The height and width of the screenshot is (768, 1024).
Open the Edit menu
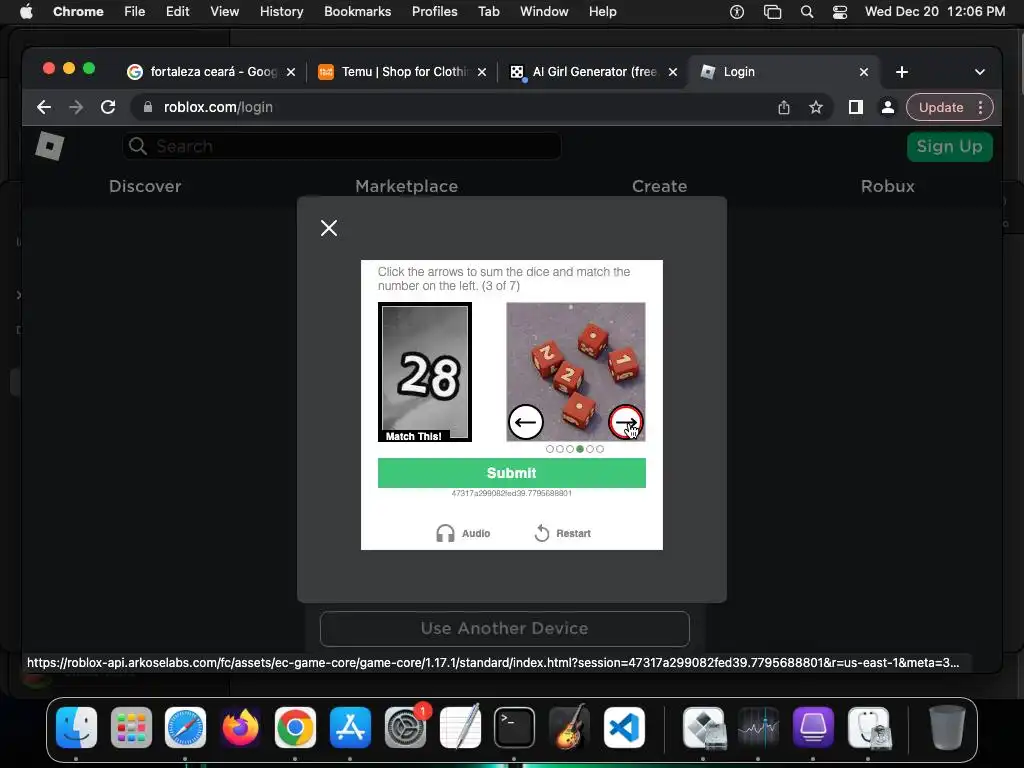click(177, 12)
